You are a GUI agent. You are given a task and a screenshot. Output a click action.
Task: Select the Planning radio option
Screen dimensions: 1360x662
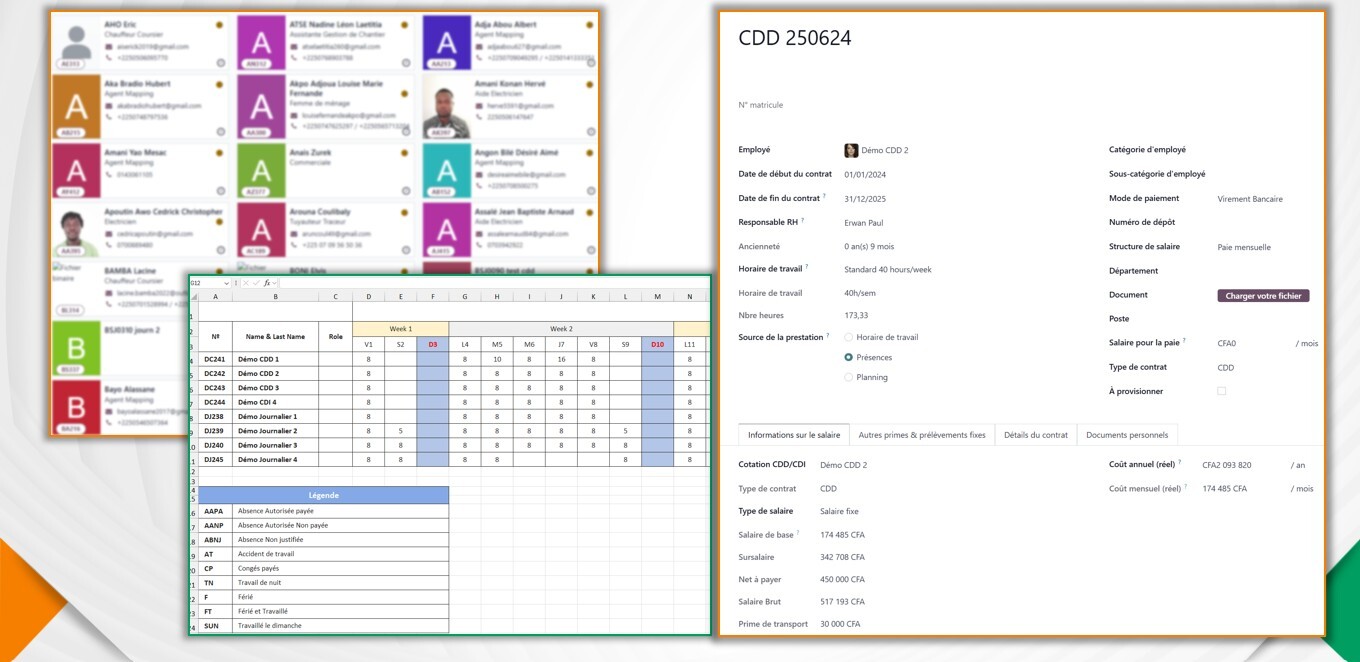pyautogui.click(x=849, y=378)
